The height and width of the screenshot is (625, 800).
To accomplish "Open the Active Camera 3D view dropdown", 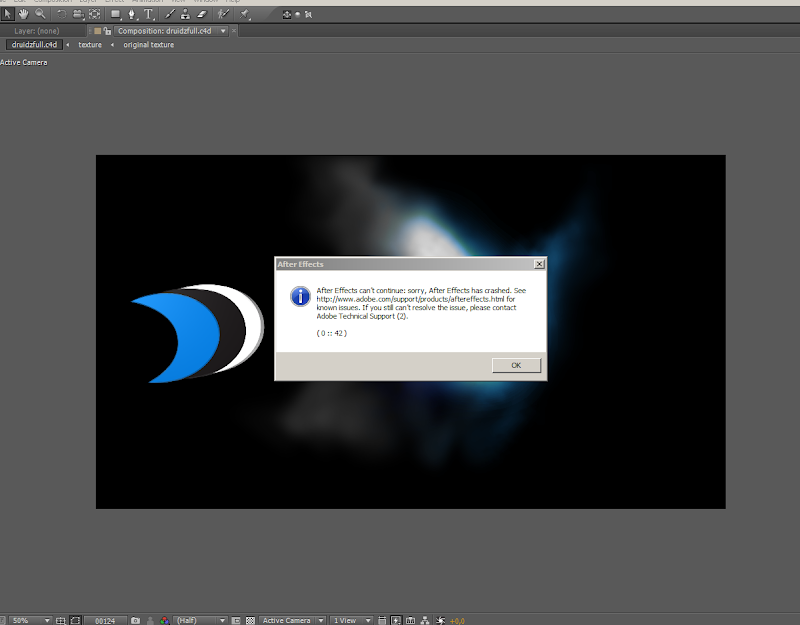I will point(292,620).
